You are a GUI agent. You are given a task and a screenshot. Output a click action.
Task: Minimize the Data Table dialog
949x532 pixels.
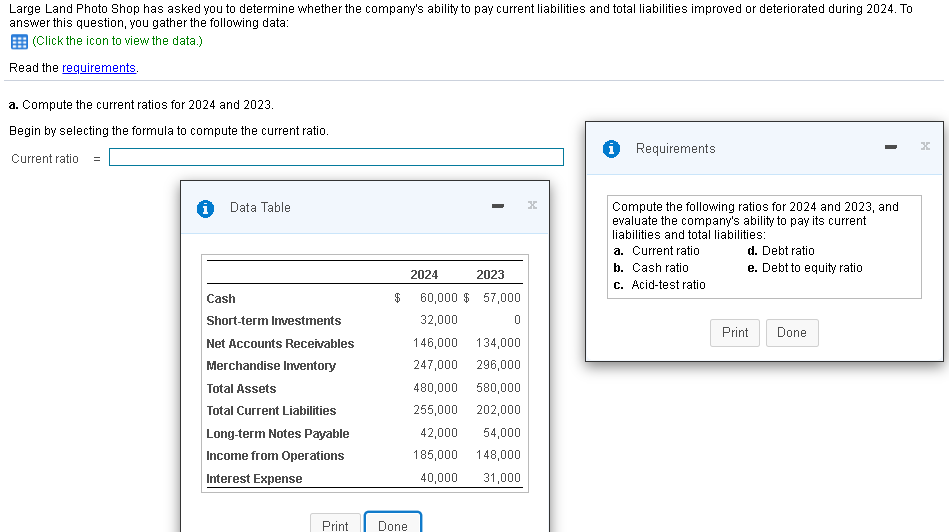(x=497, y=206)
